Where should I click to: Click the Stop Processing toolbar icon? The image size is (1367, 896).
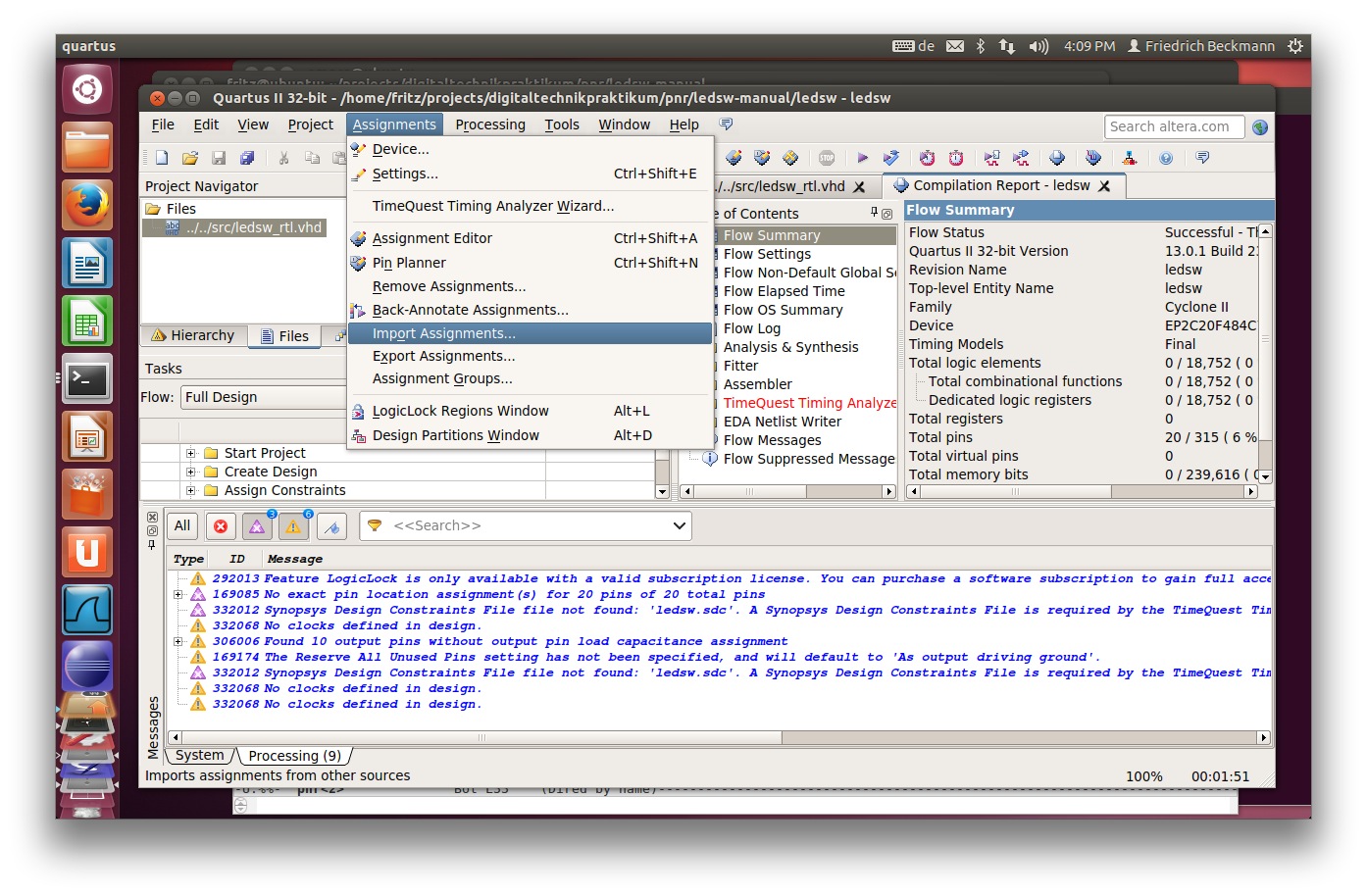827,158
